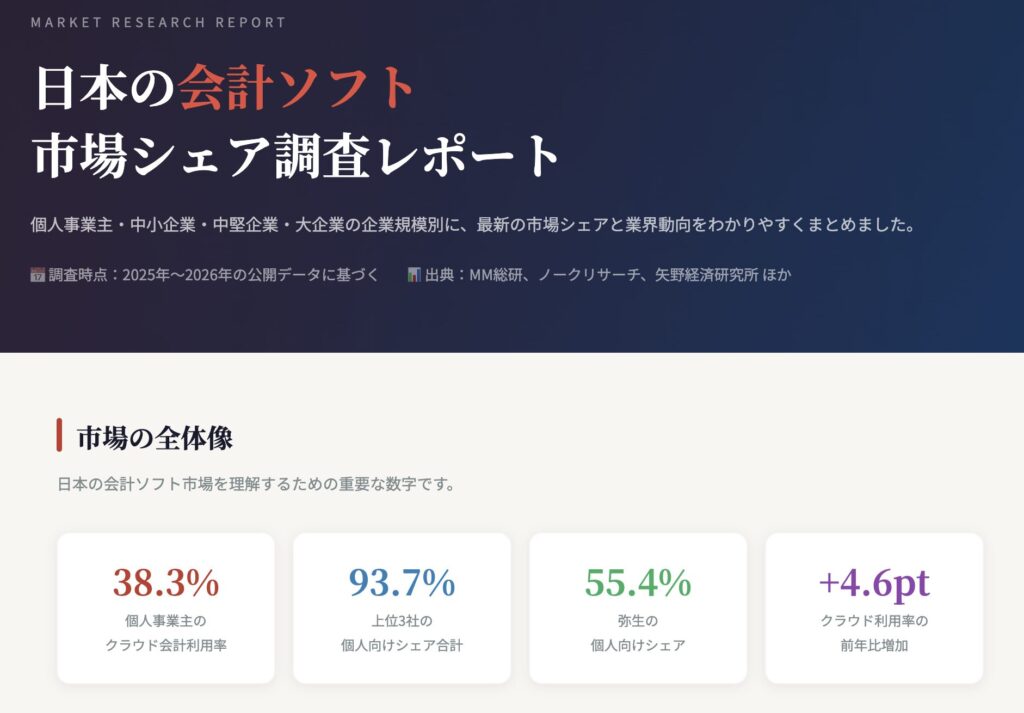Click the blue 93.7% figure
Viewport: 1024px width, 713px height.
(402, 582)
